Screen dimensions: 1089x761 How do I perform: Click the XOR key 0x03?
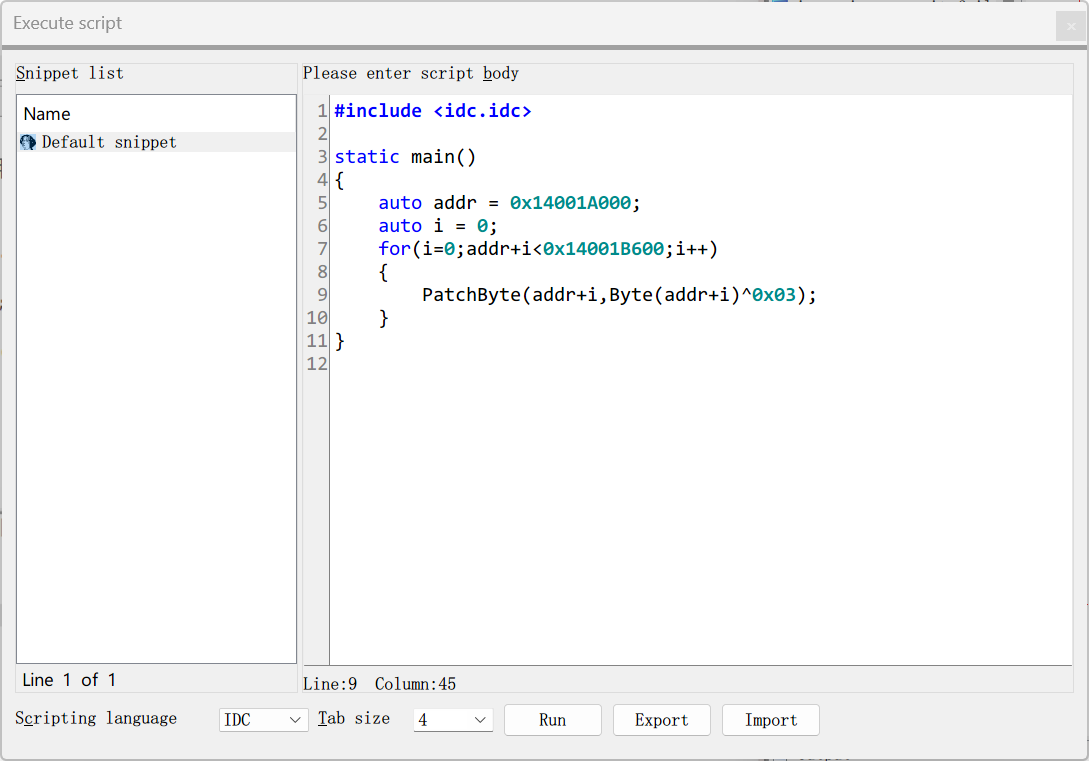(x=774, y=294)
